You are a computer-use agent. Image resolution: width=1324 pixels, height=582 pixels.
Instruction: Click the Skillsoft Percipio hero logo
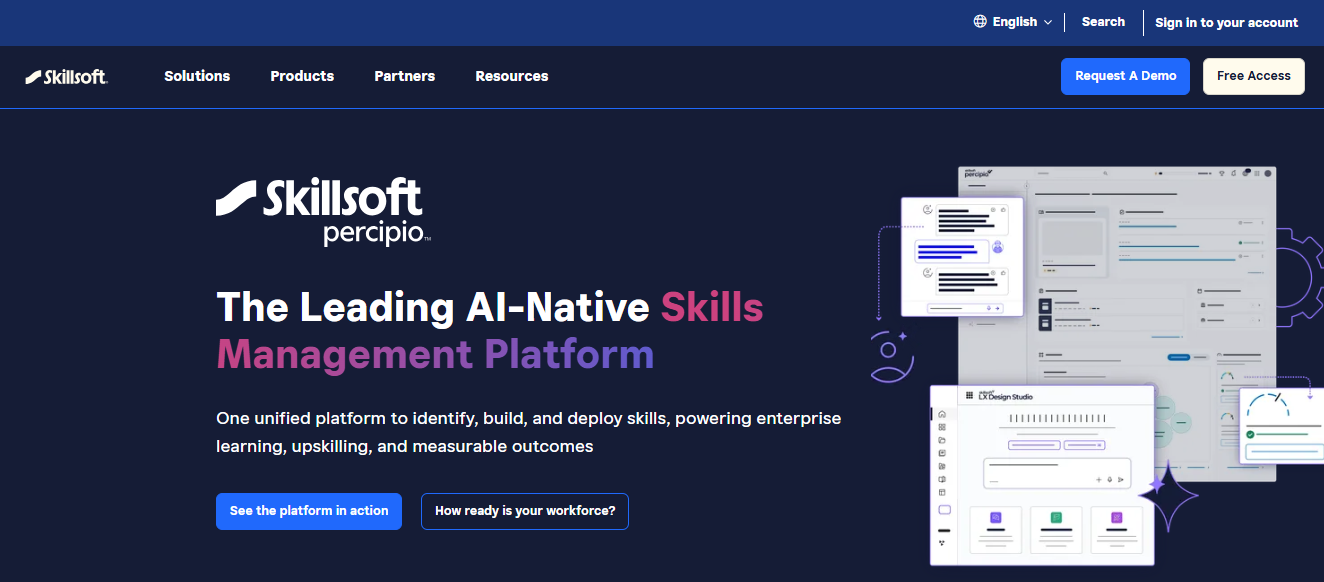pos(324,211)
